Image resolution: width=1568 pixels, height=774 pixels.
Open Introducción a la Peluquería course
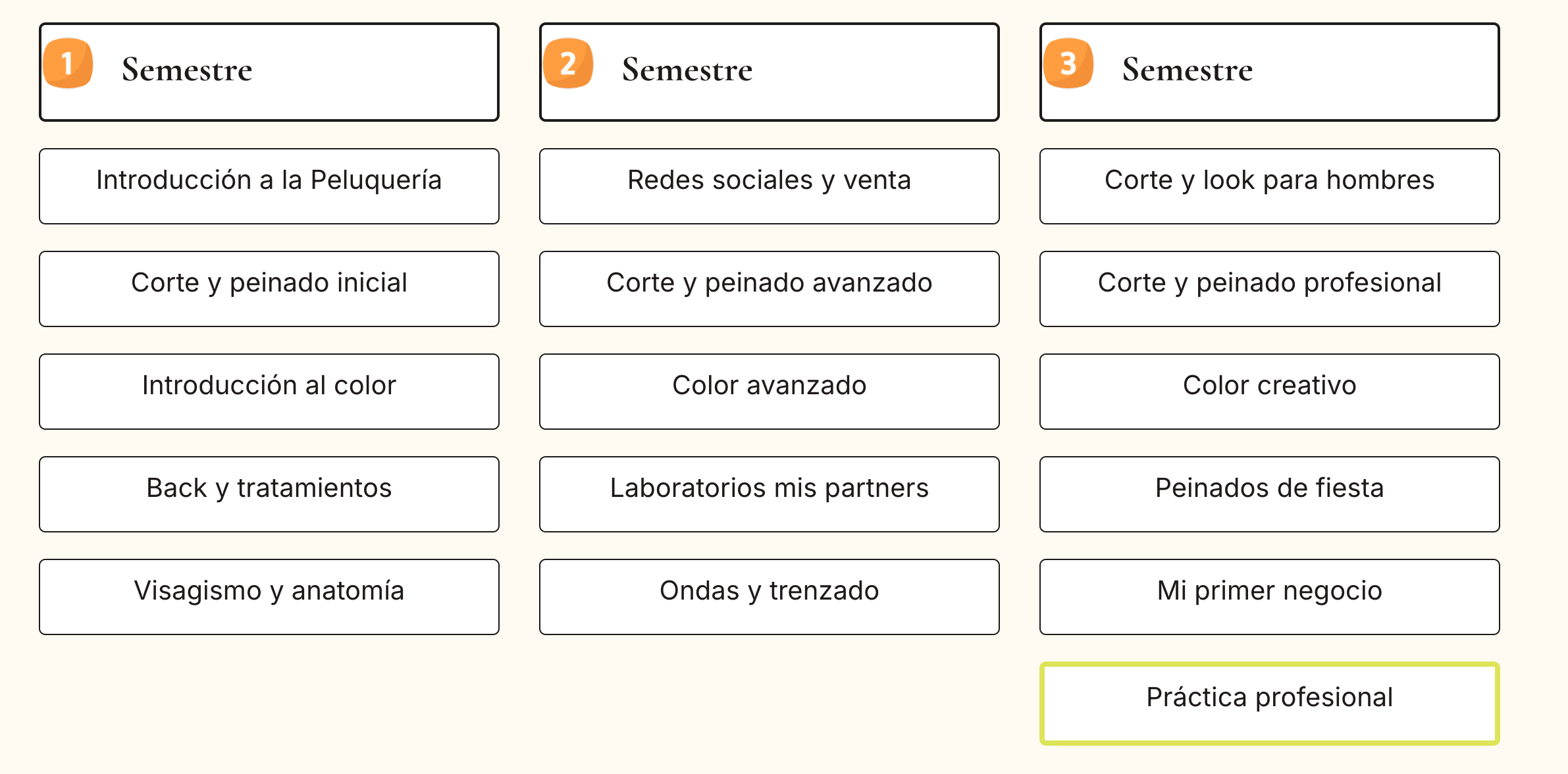[269, 186]
